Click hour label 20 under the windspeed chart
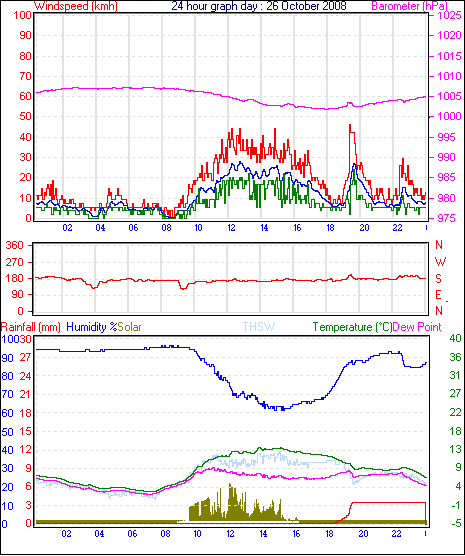The height and width of the screenshot is (556, 465). coord(364,228)
